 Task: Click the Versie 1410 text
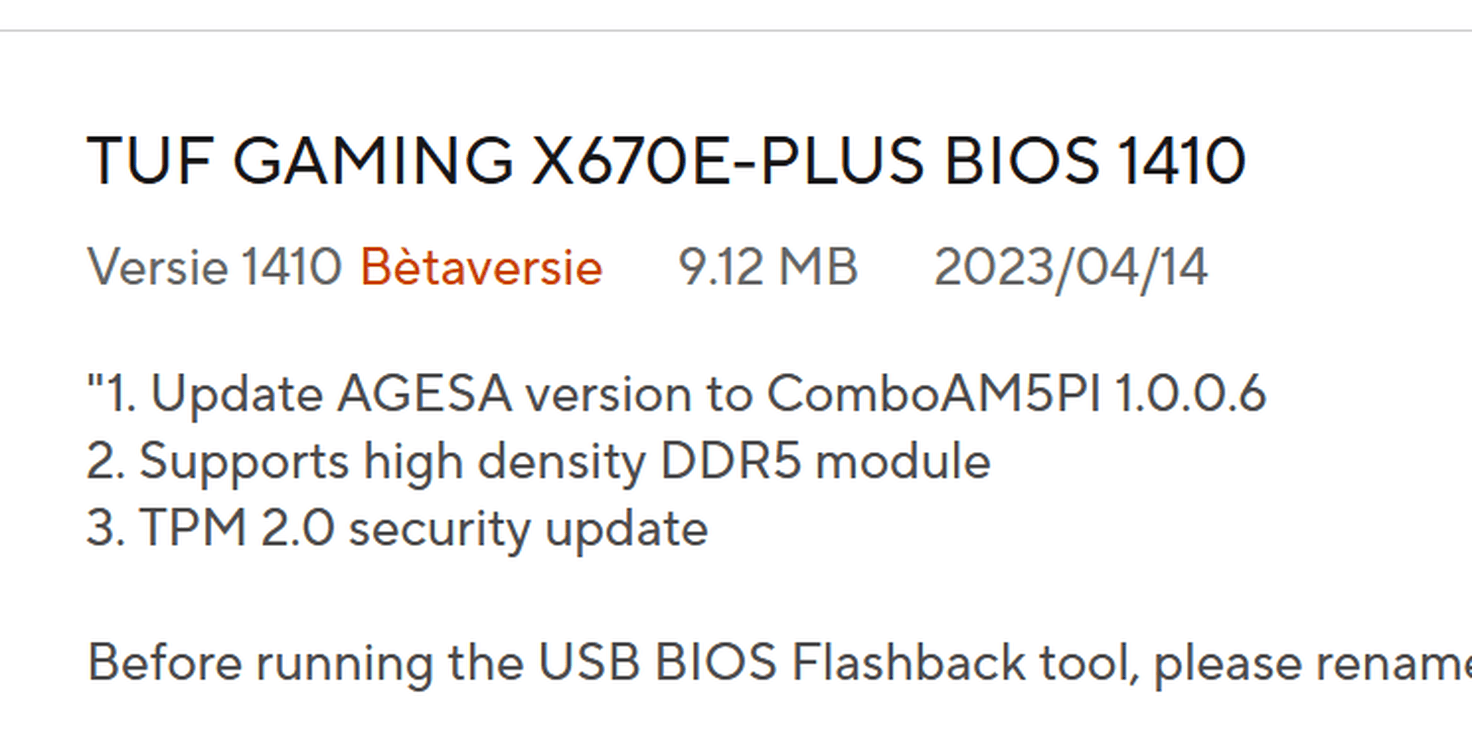pyautogui.click(x=215, y=268)
